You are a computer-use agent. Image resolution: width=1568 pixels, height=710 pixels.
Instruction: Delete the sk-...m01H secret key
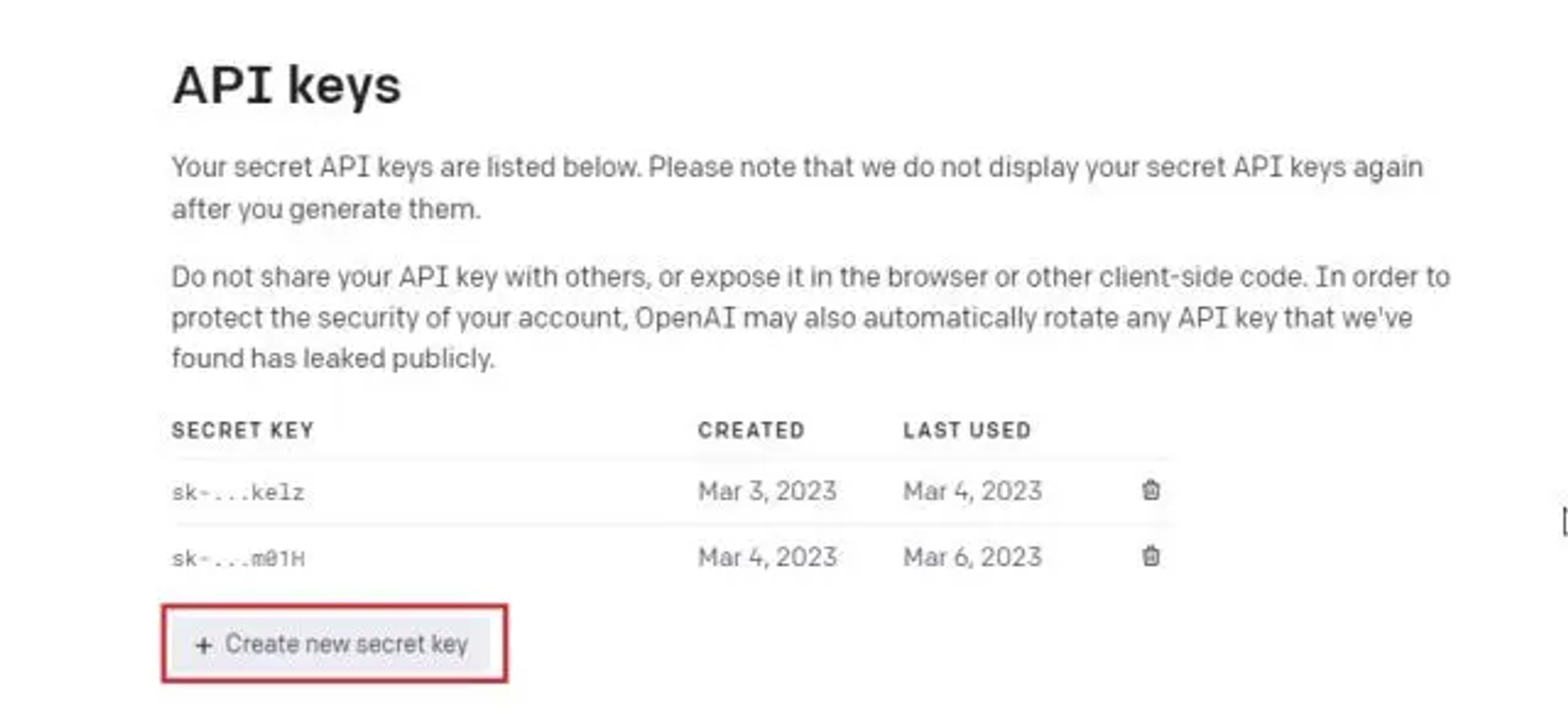tap(1150, 556)
